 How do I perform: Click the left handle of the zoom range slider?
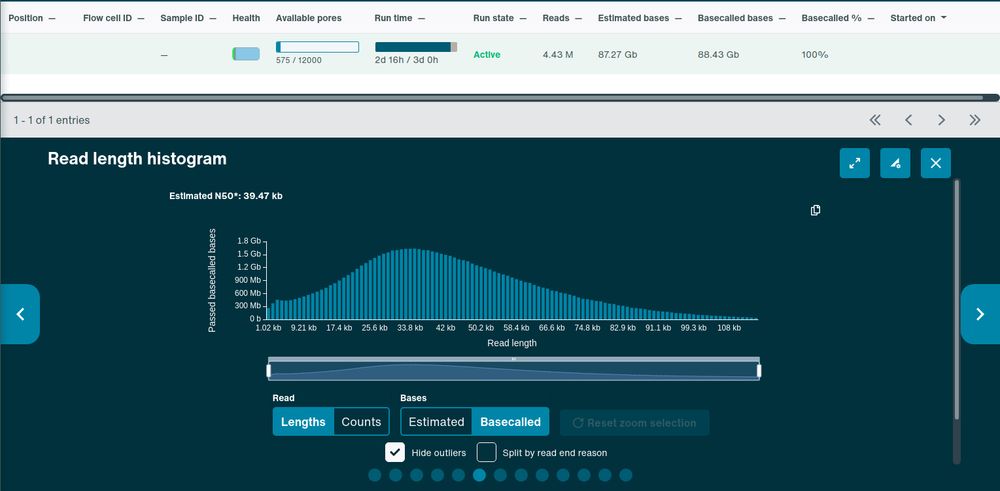pyautogui.click(x=268, y=370)
